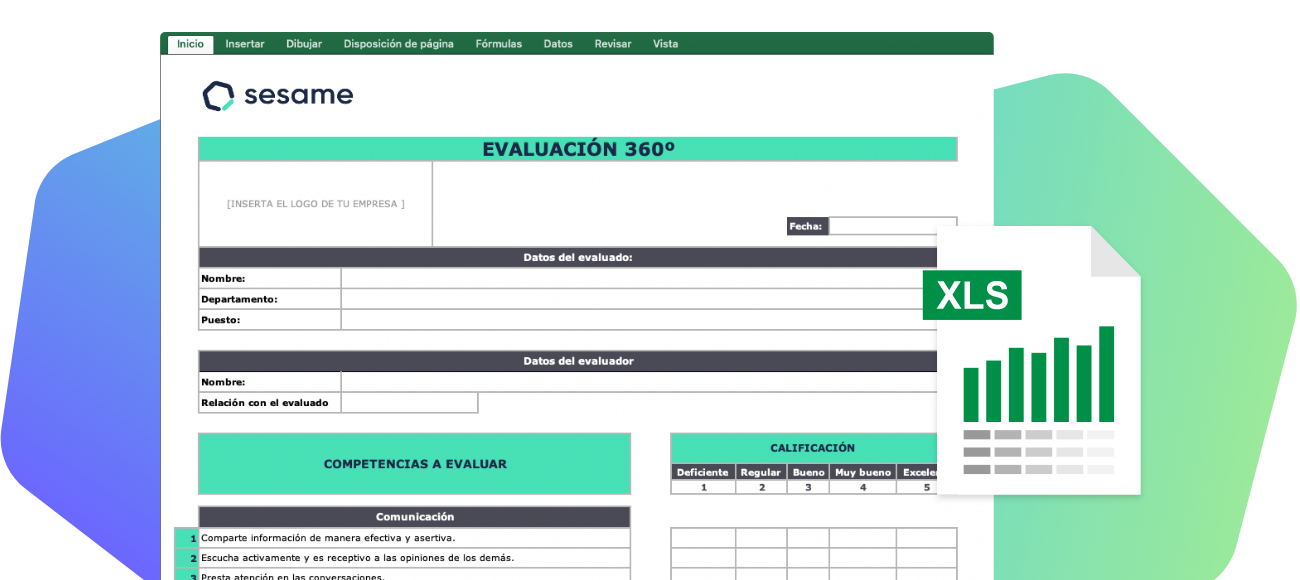Click the Dibujar tab
Image resolution: width=1300 pixels, height=580 pixels.
tap(303, 44)
